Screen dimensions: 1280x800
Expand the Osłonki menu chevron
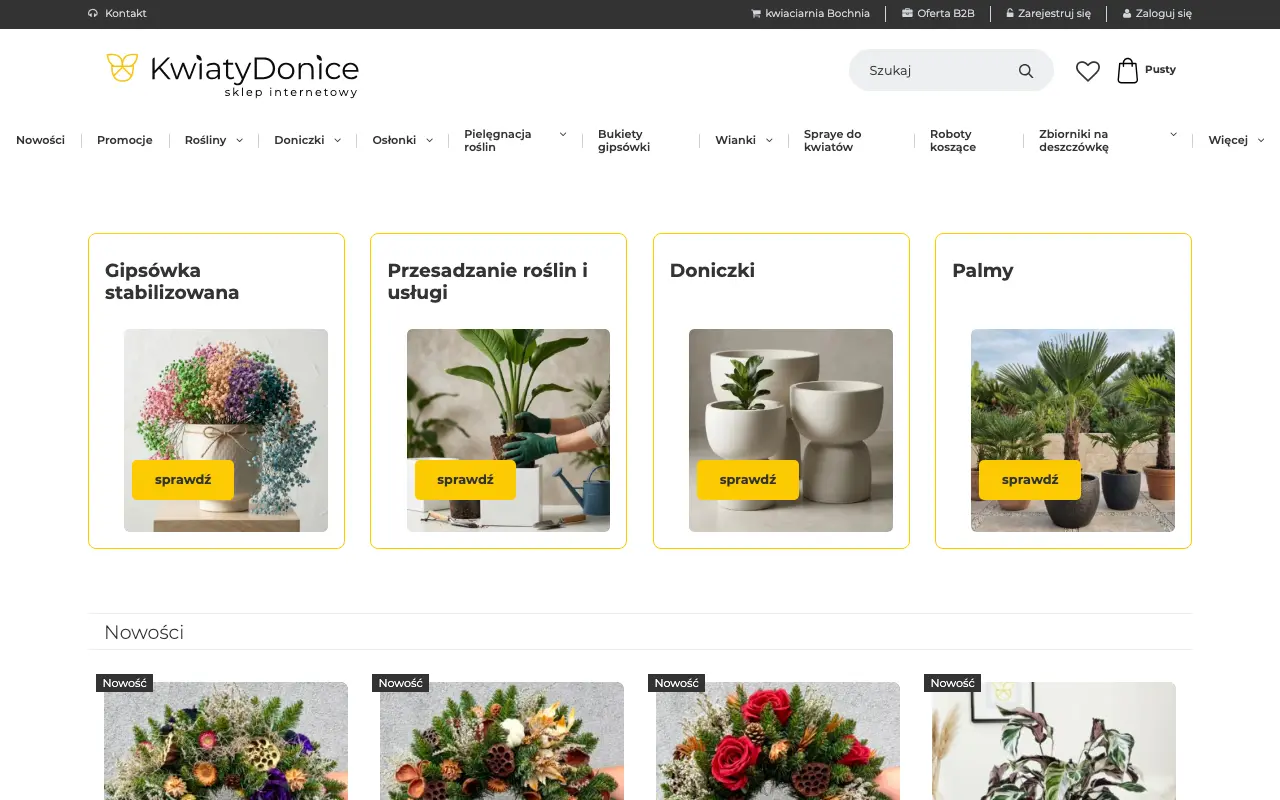click(430, 141)
